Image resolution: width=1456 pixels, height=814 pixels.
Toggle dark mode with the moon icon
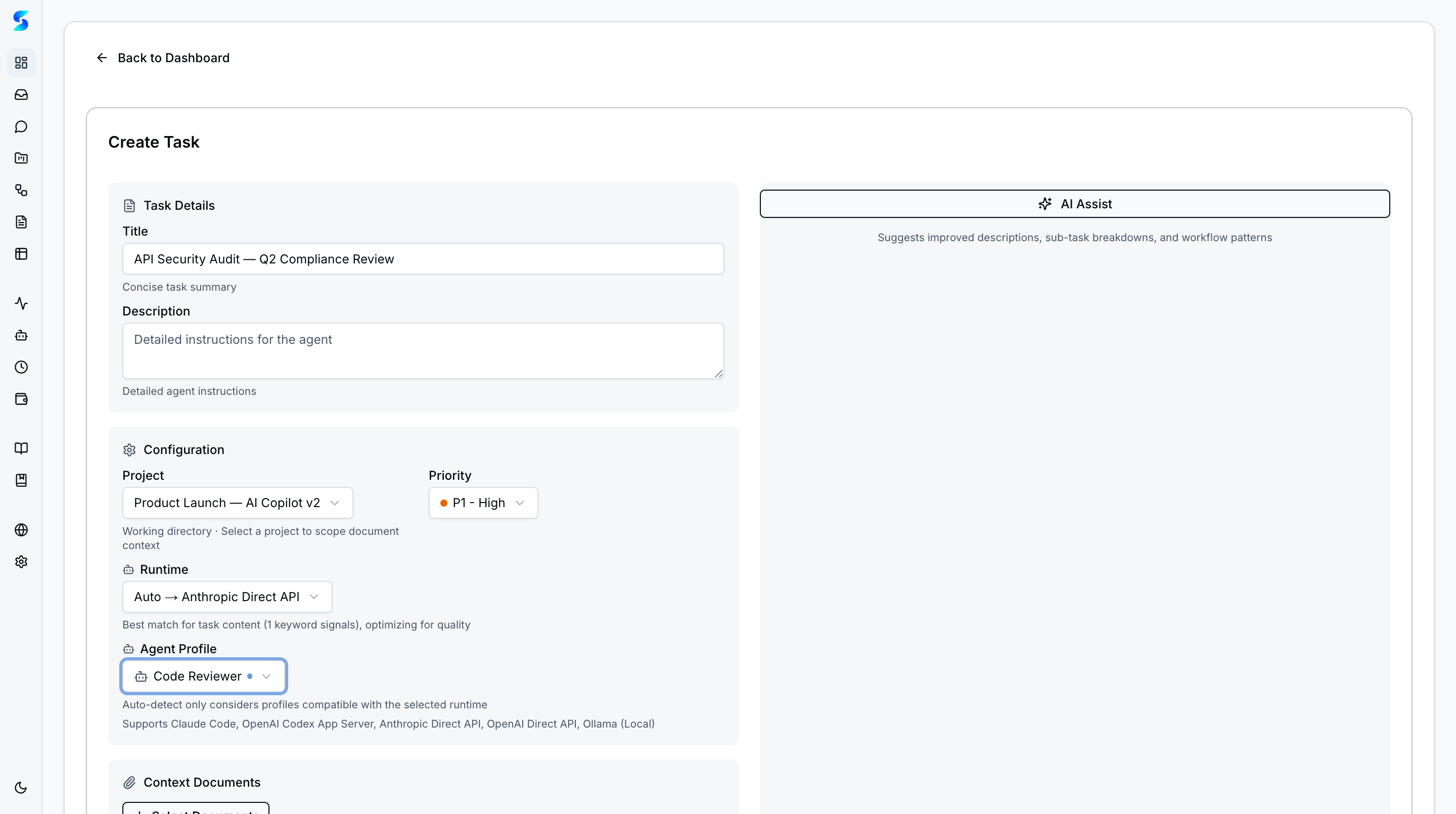(21, 787)
